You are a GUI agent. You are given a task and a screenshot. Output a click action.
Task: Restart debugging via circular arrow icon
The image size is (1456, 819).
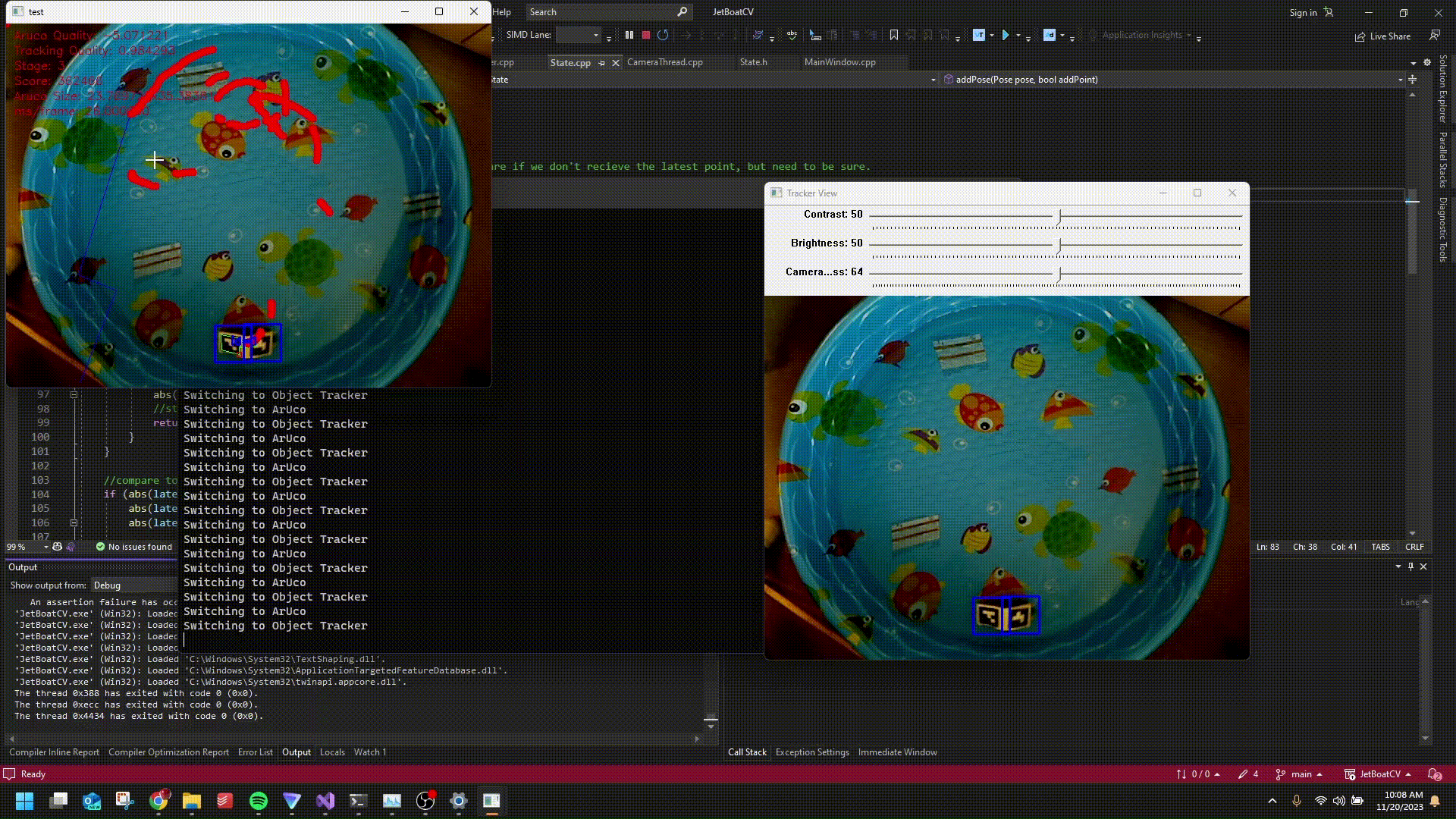click(x=663, y=35)
